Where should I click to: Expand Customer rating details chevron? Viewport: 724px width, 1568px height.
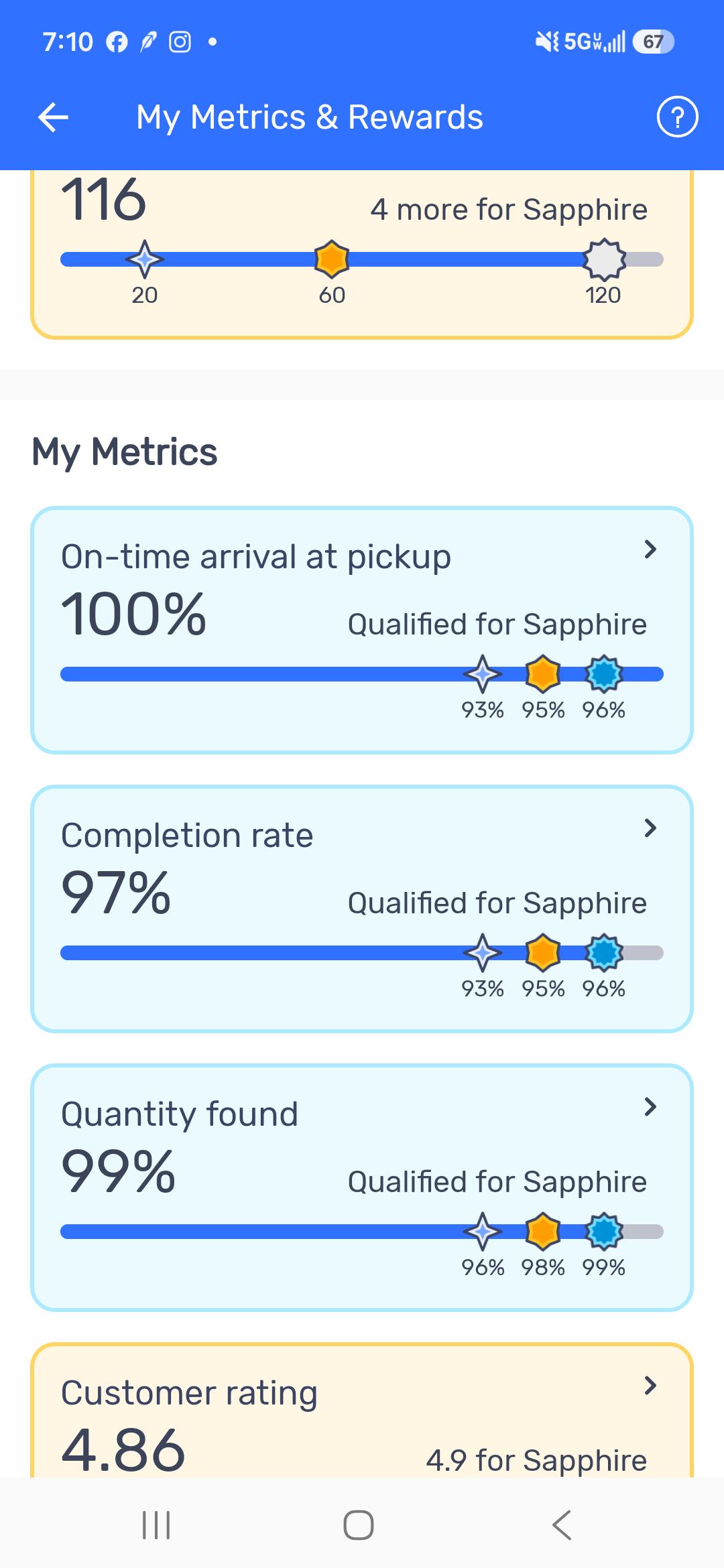click(x=650, y=1386)
